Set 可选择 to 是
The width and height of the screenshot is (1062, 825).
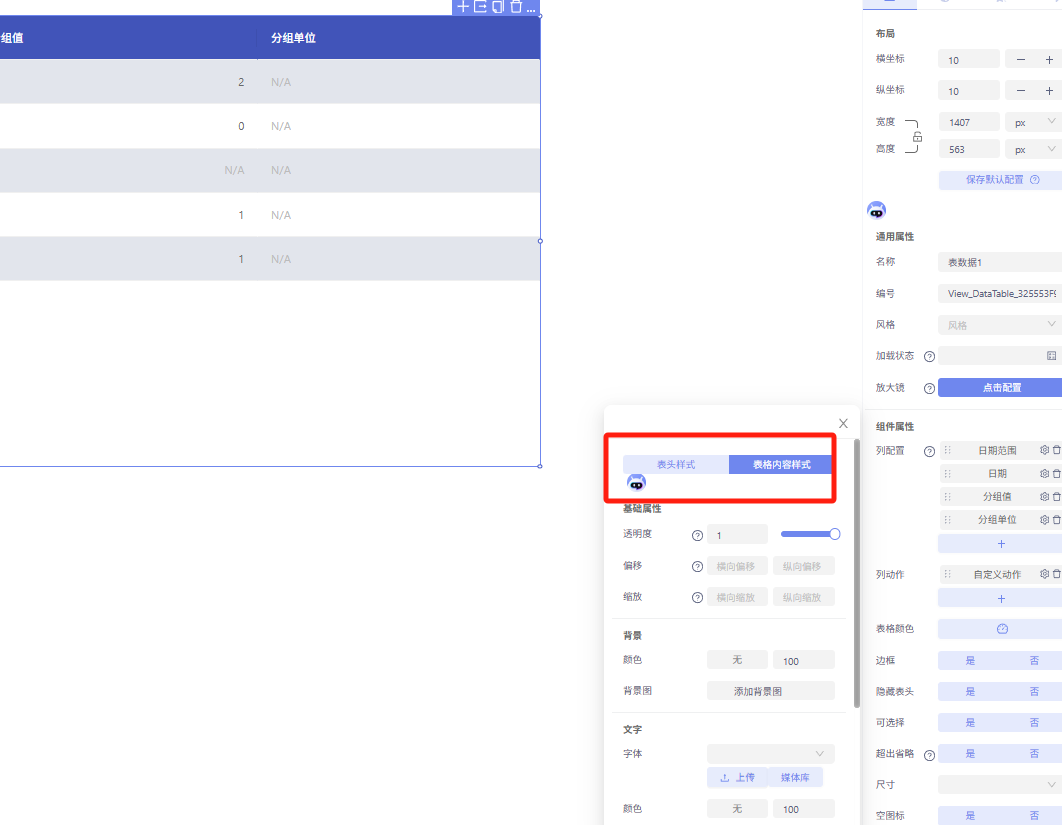click(970, 723)
